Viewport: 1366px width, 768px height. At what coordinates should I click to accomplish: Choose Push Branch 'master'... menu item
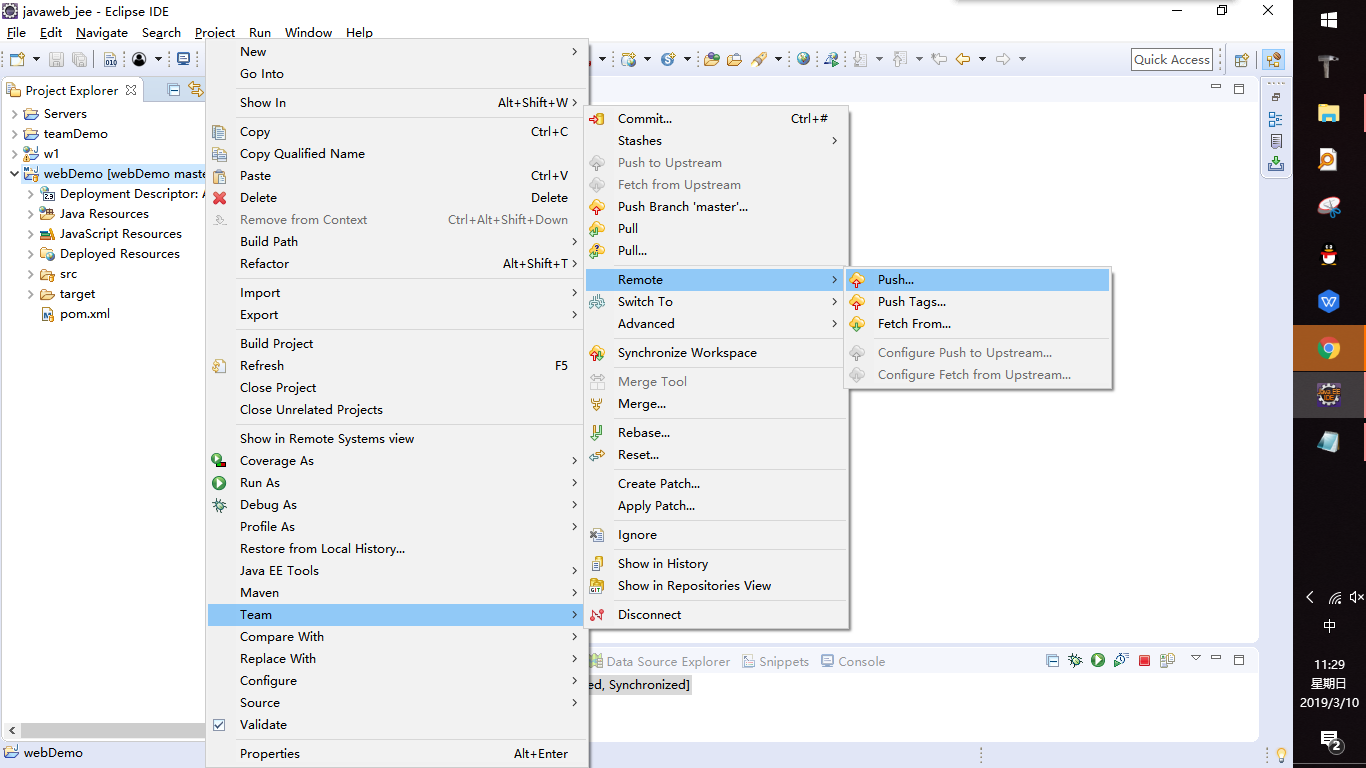coord(716,207)
